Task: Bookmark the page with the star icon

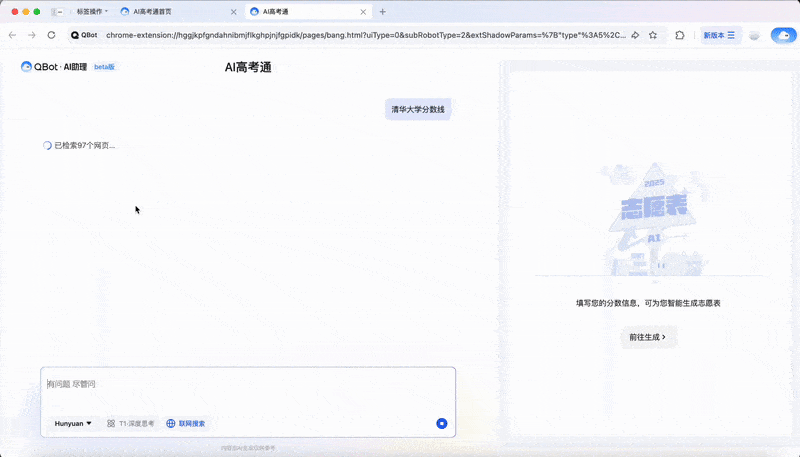Action: [x=653, y=35]
